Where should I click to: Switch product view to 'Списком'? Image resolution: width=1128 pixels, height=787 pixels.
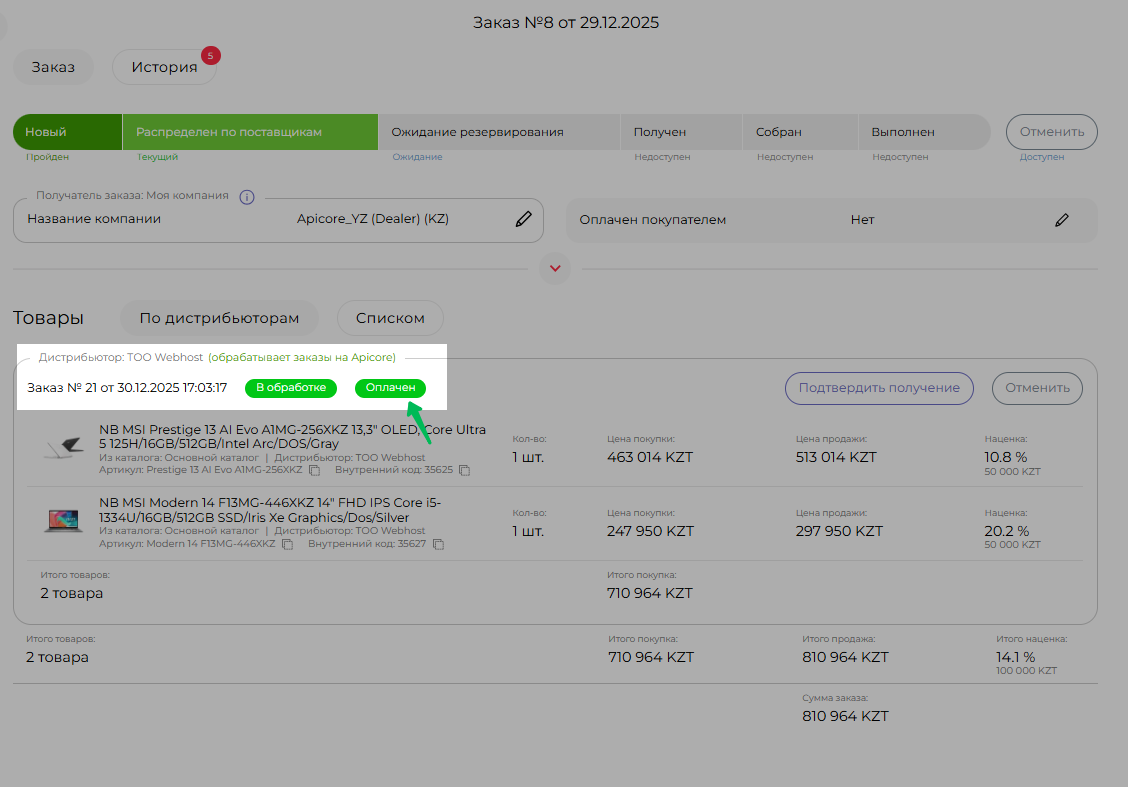[390, 319]
